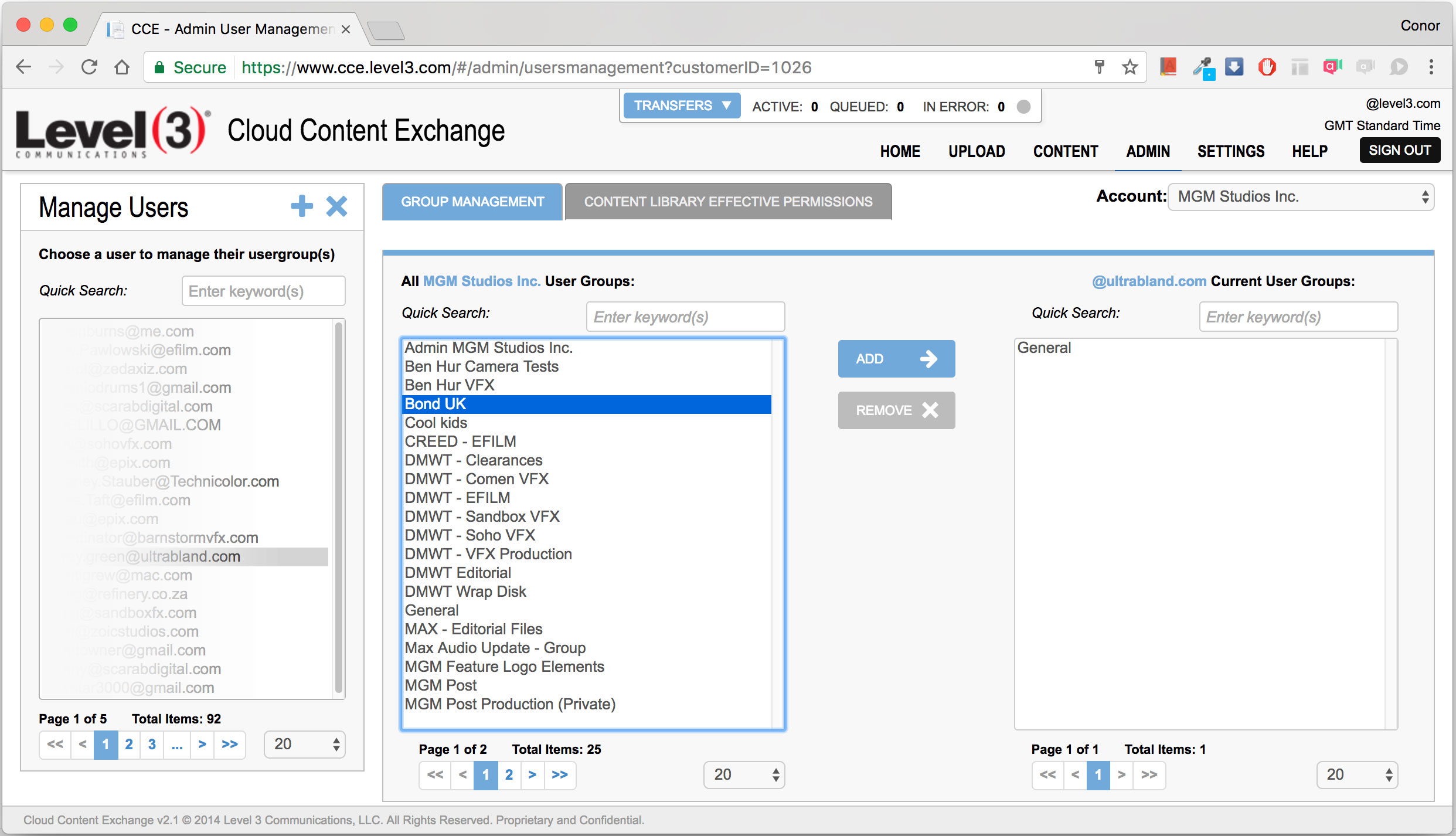Close the CCE Admin User Management tab
This screenshot has width=1456, height=836.
click(346, 29)
